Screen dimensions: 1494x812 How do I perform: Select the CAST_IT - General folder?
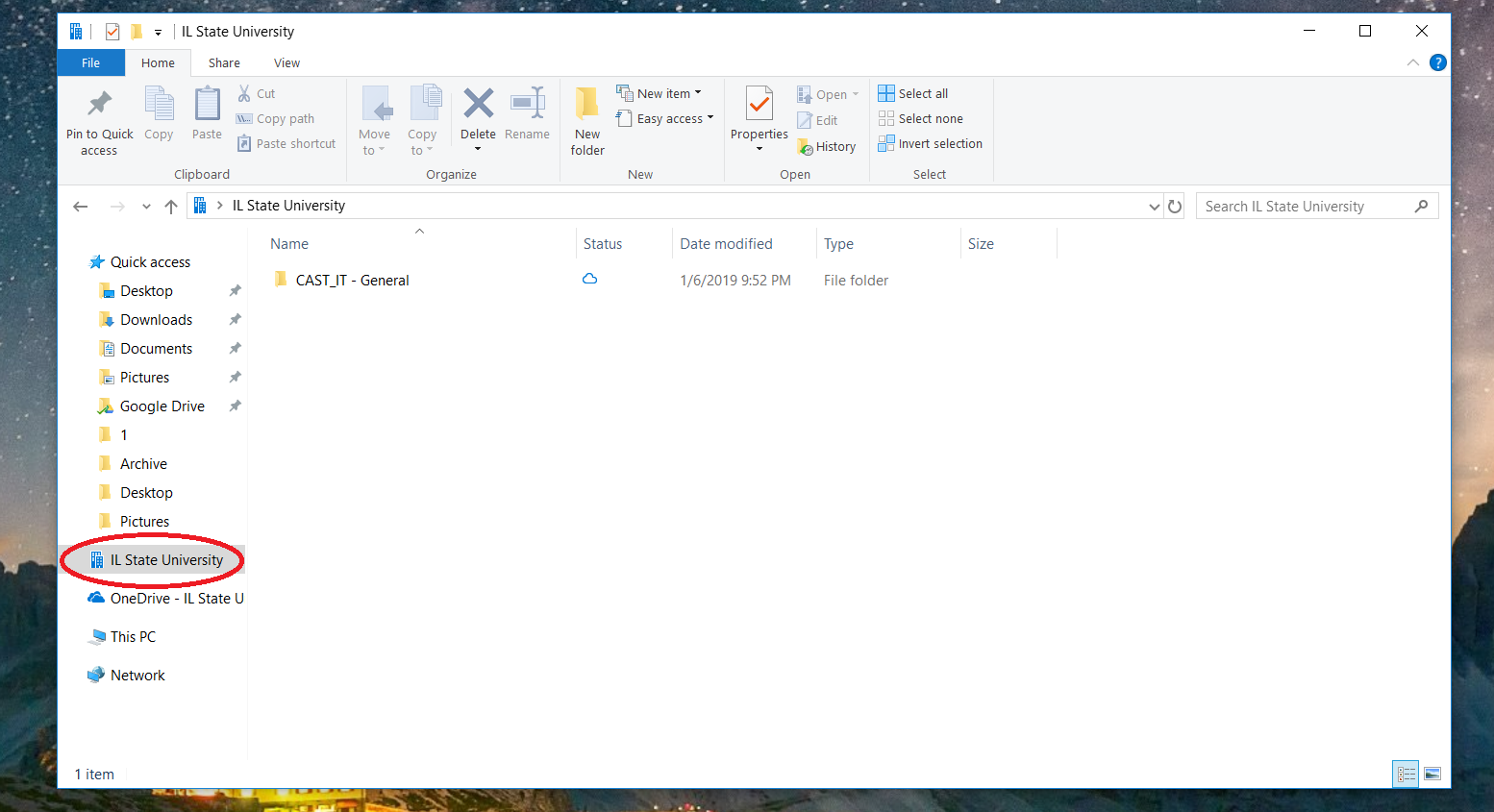point(352,280)
